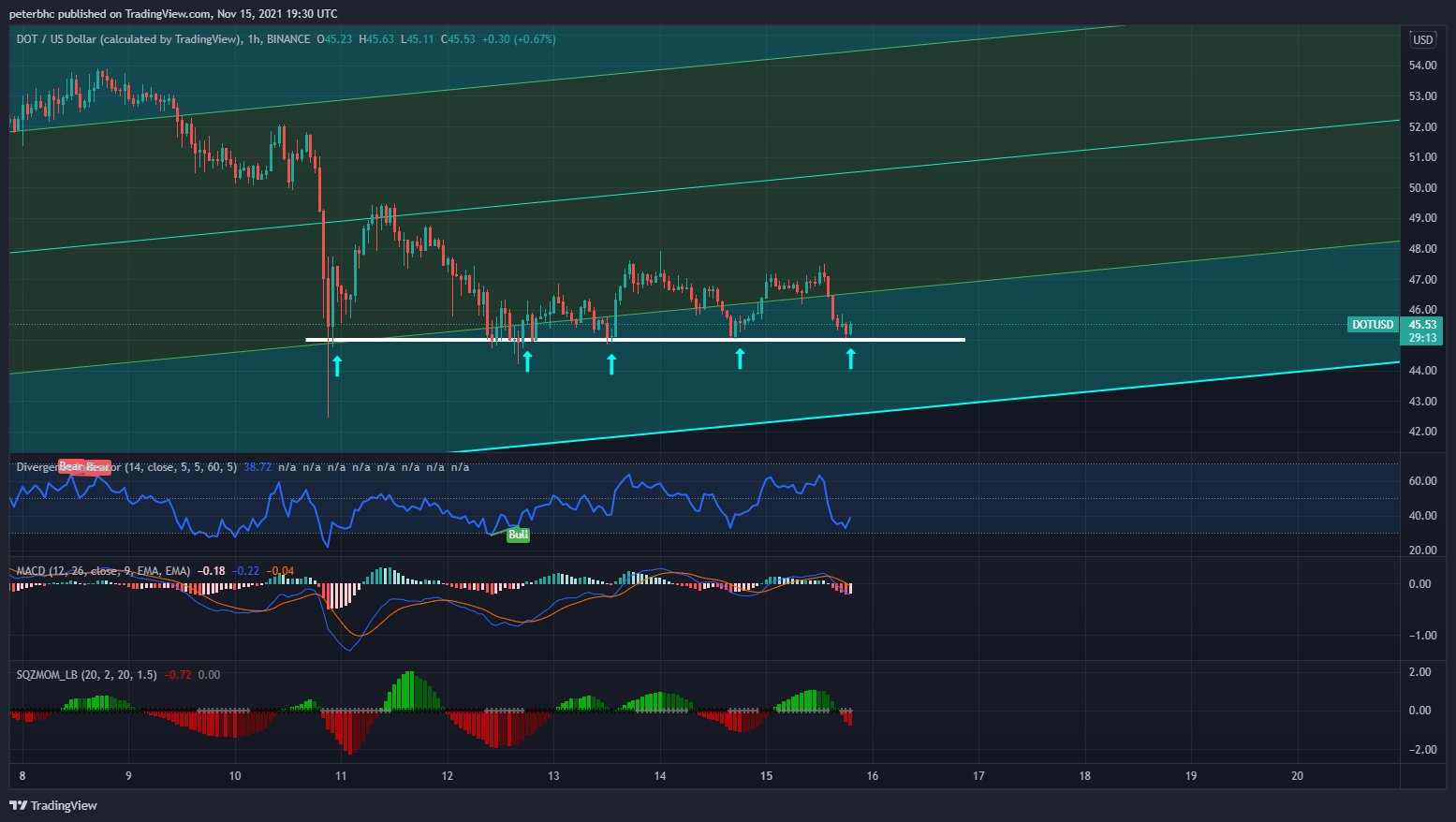The image size is (1456, 822).
Task: Click date label 17 on the time axis
Action: (978, 775)
